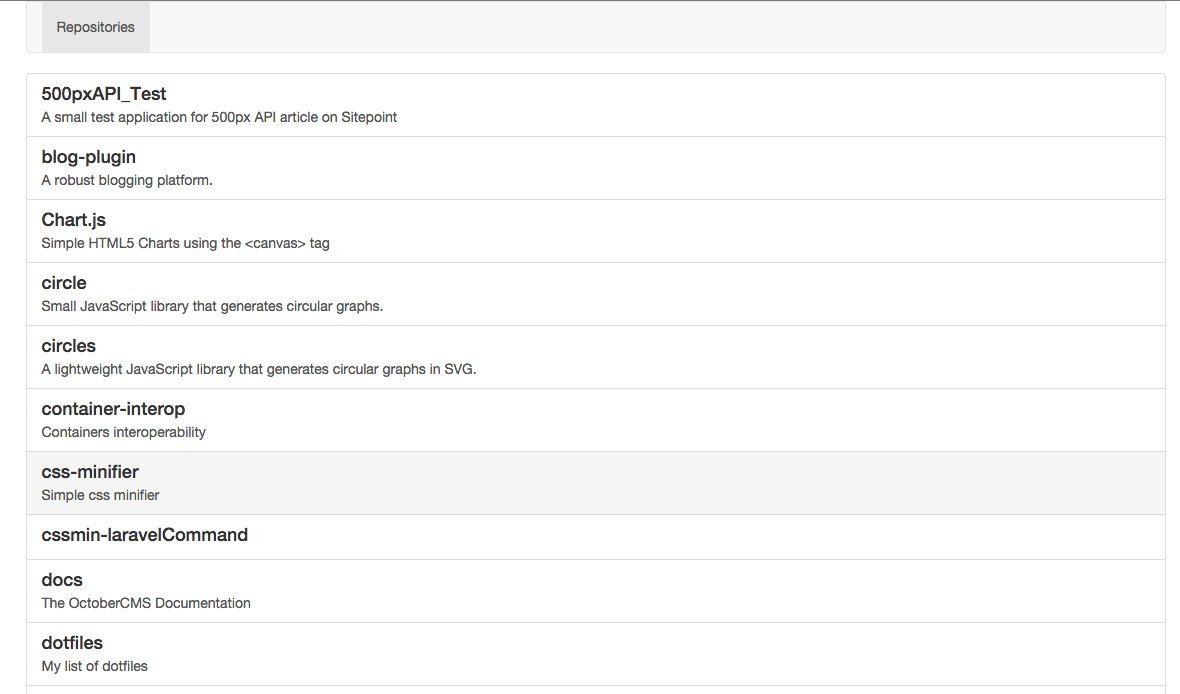Open the docs repository title
This screenshot has width=1180, height=694.
coord(62,580)
